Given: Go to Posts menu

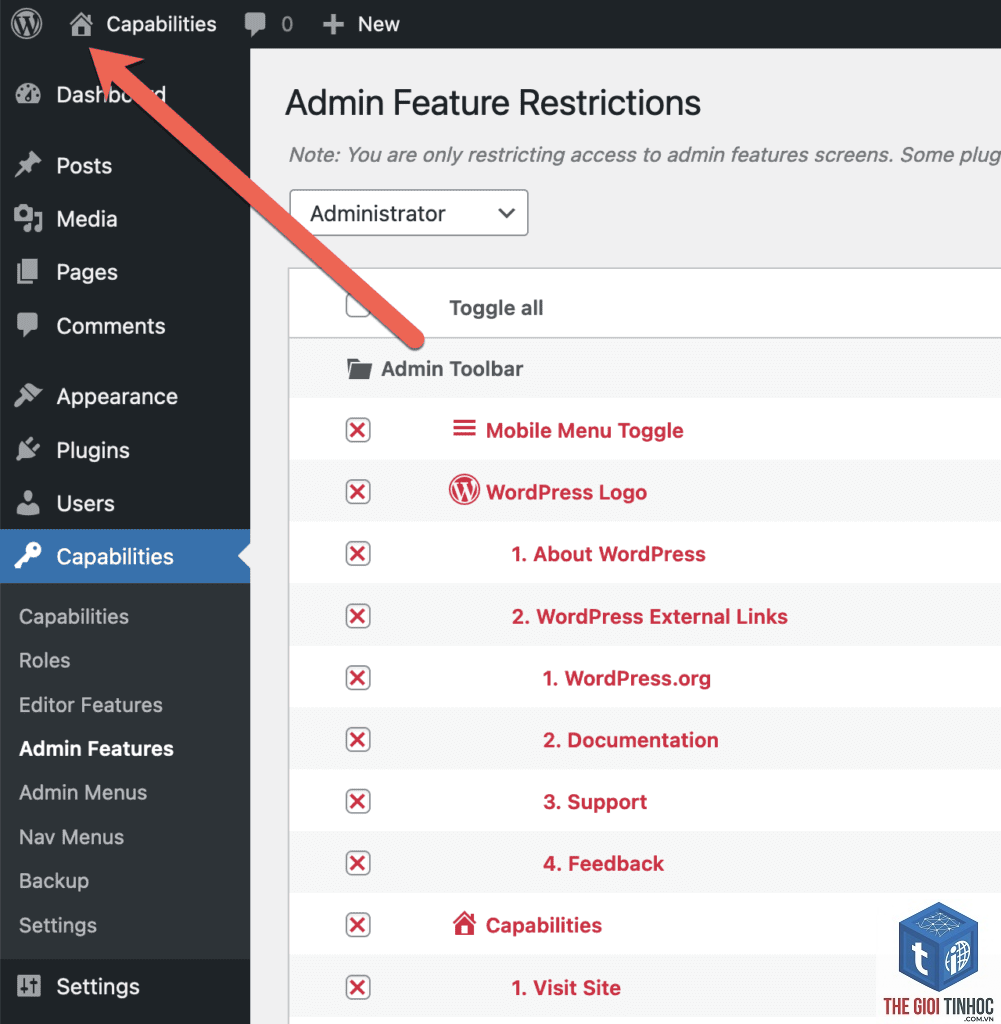Looking at the screenshot, I should click(x=84, y=166).
